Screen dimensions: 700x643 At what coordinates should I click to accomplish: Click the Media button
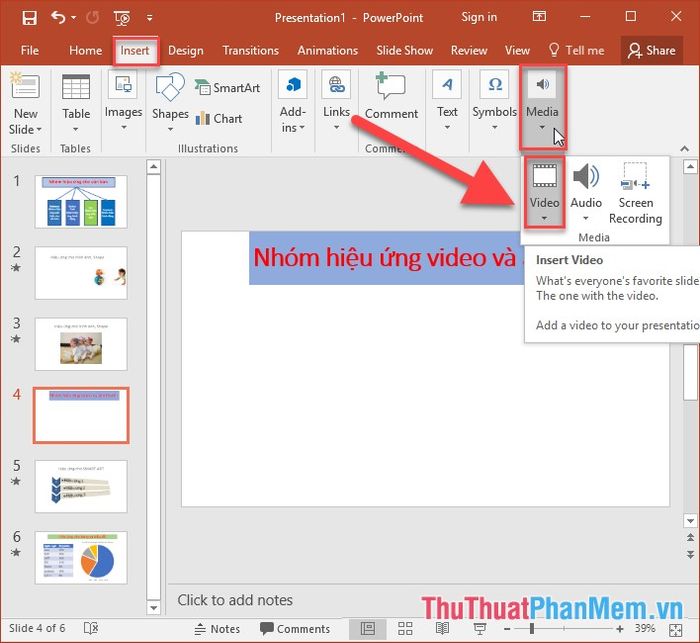[542, 106]
